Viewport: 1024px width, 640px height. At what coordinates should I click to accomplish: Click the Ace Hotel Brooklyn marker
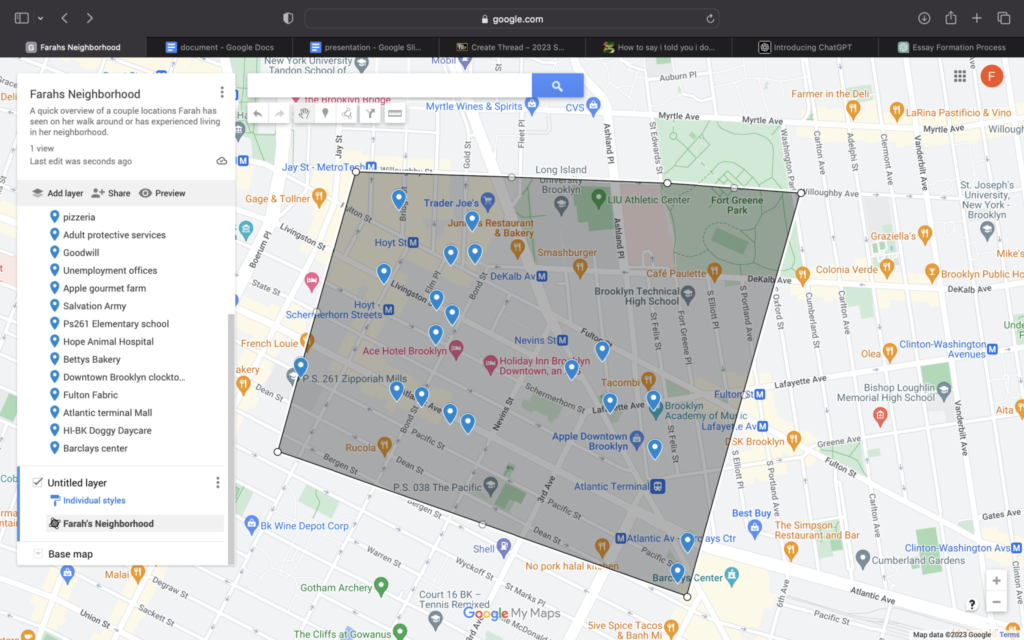456,349
